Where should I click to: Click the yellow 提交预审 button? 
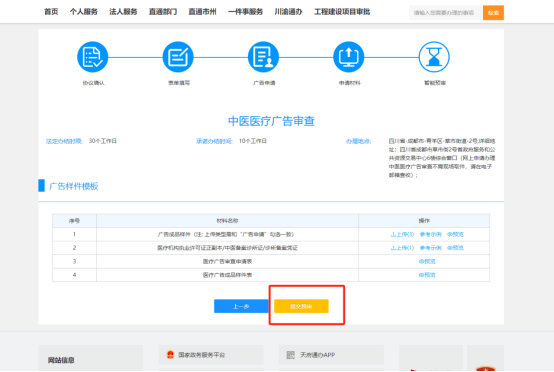pos(301,306)
